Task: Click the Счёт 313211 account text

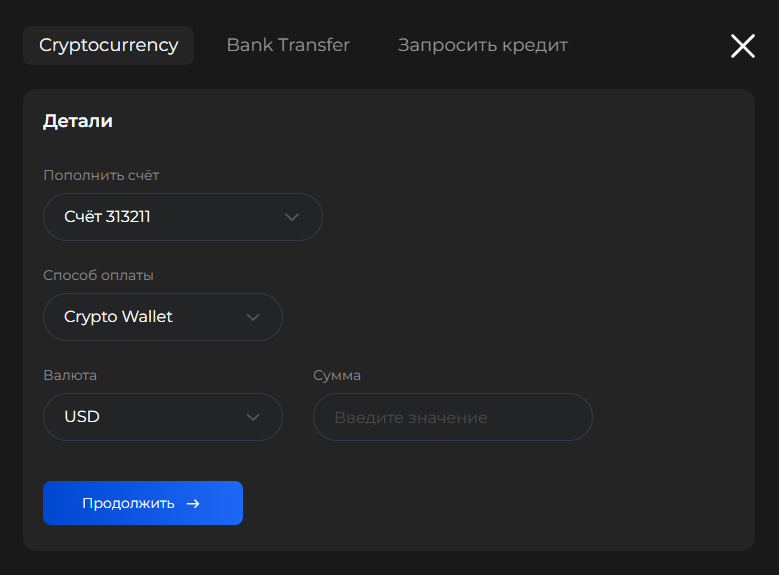Action: pos(107,216)
